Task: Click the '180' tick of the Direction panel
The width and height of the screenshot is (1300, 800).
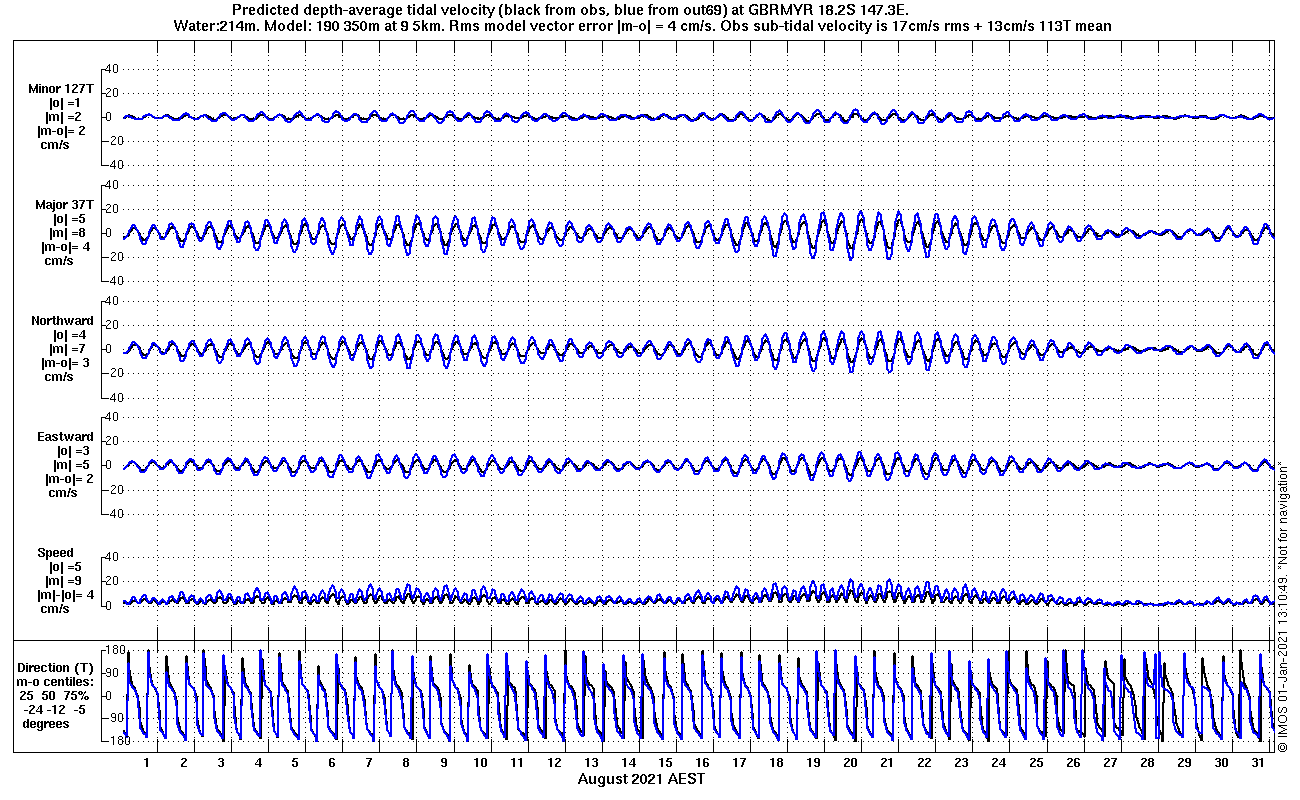Action: pyautogui.click(x=114, y=651)
